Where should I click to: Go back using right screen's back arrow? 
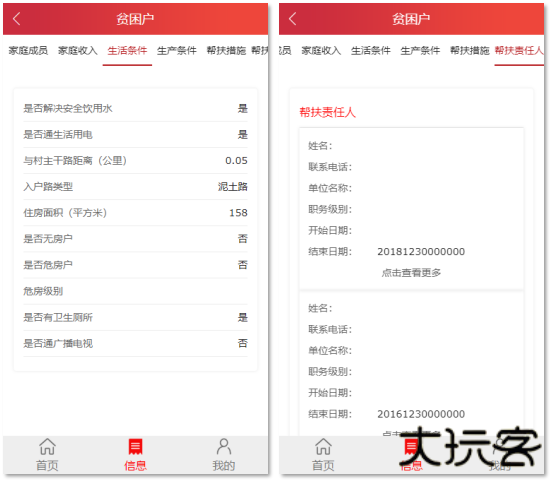tap(292, 19)
